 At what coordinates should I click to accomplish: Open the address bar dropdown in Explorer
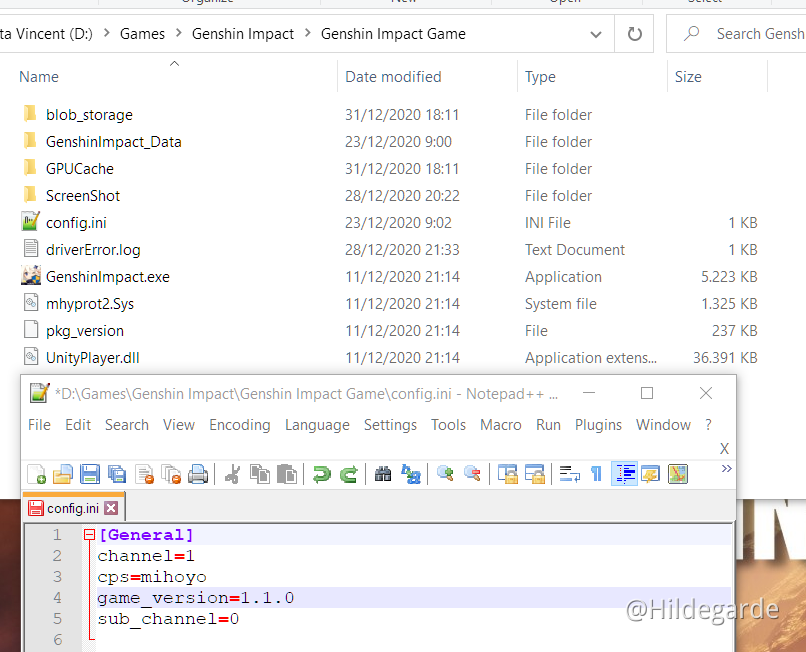coord(596,33)
